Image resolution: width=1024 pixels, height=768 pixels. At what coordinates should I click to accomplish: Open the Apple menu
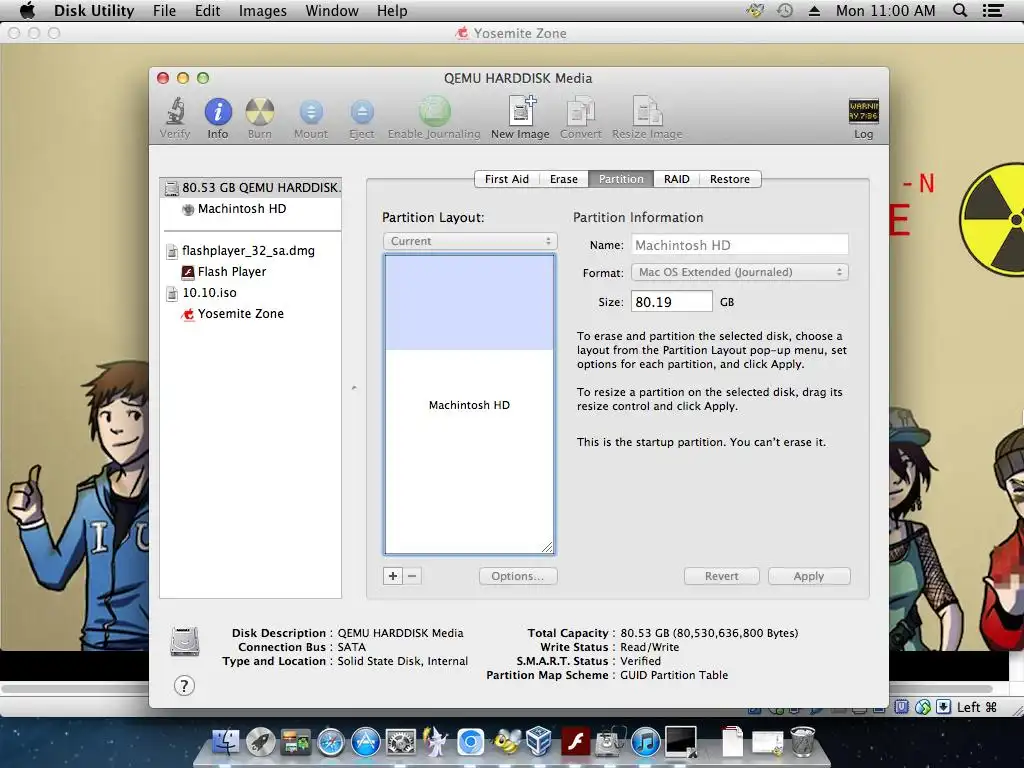pos(27,10)
